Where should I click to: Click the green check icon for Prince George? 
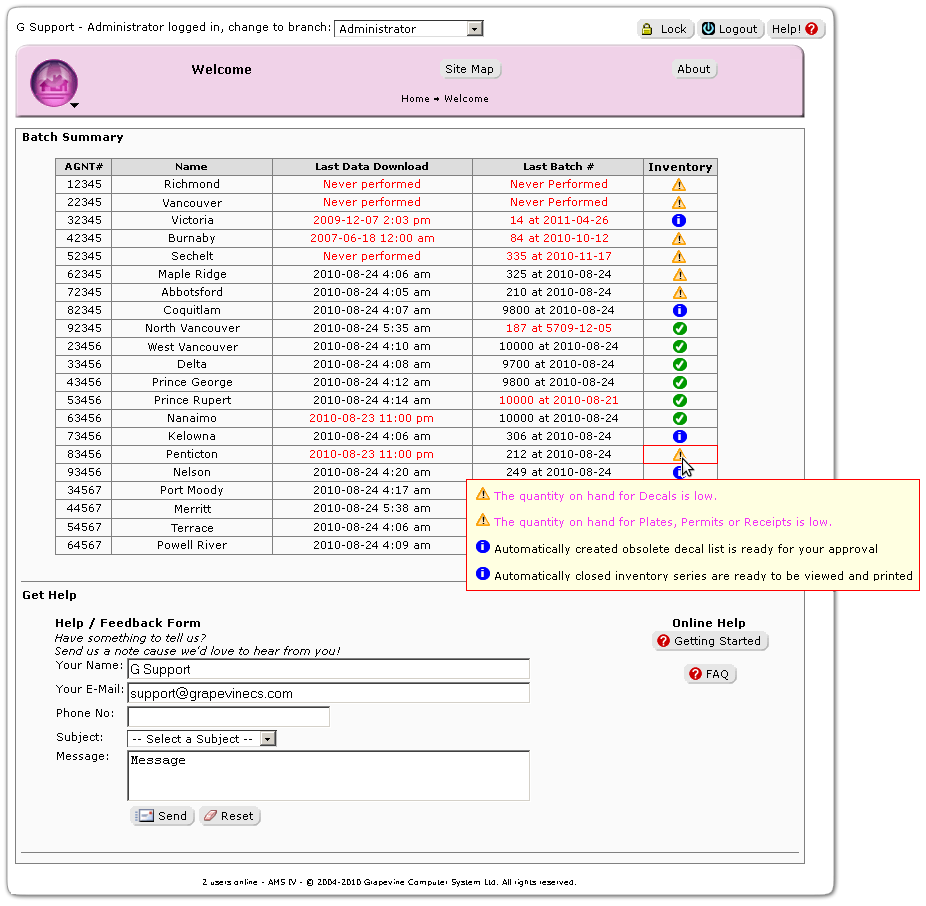[680, 382]
